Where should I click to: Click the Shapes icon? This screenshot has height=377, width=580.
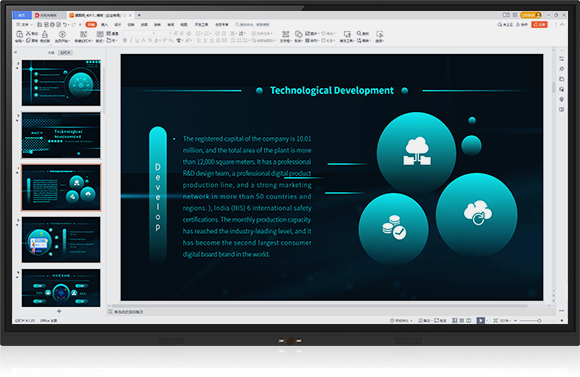298,34
